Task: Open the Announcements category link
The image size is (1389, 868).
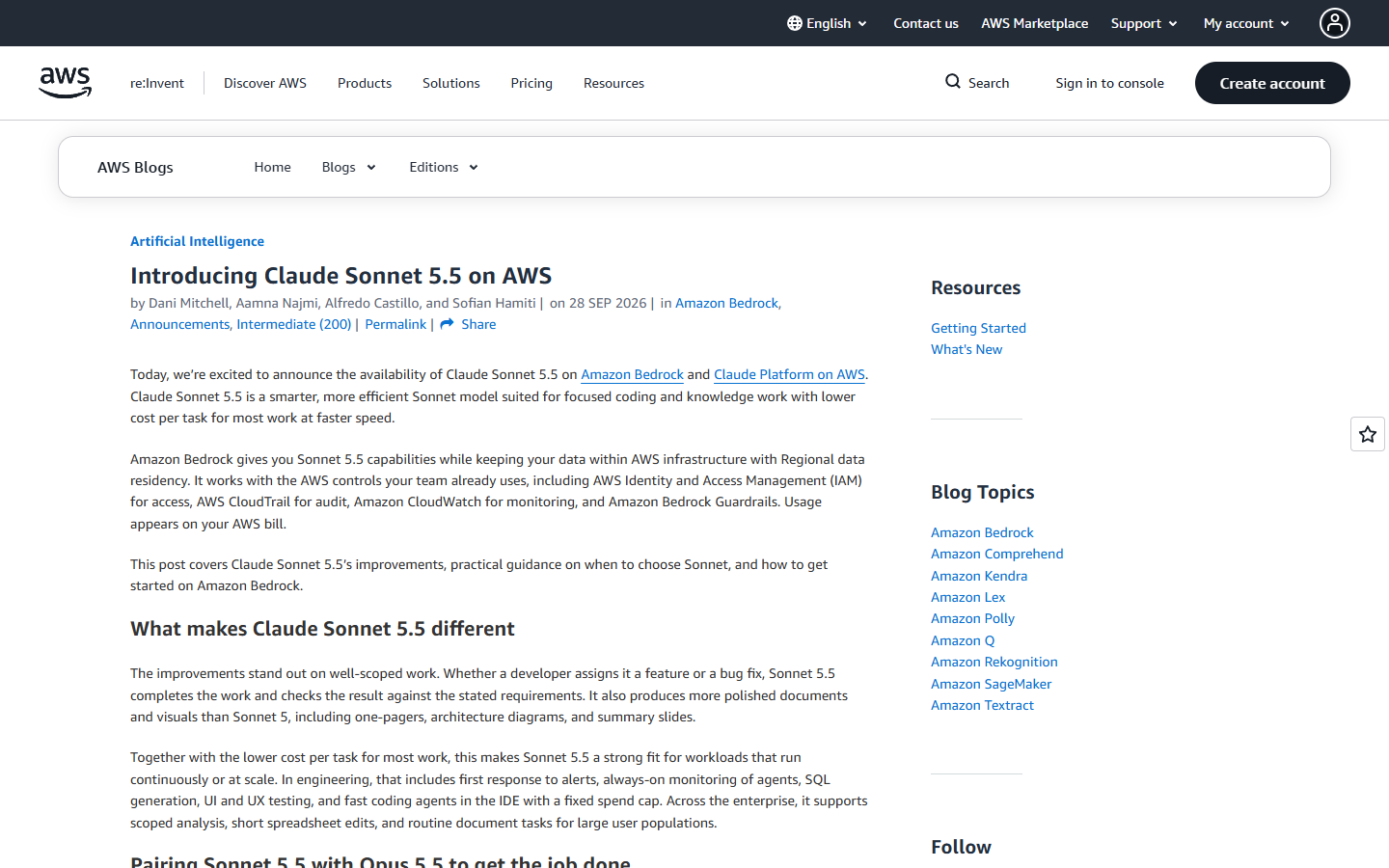Action: [180, 324]
